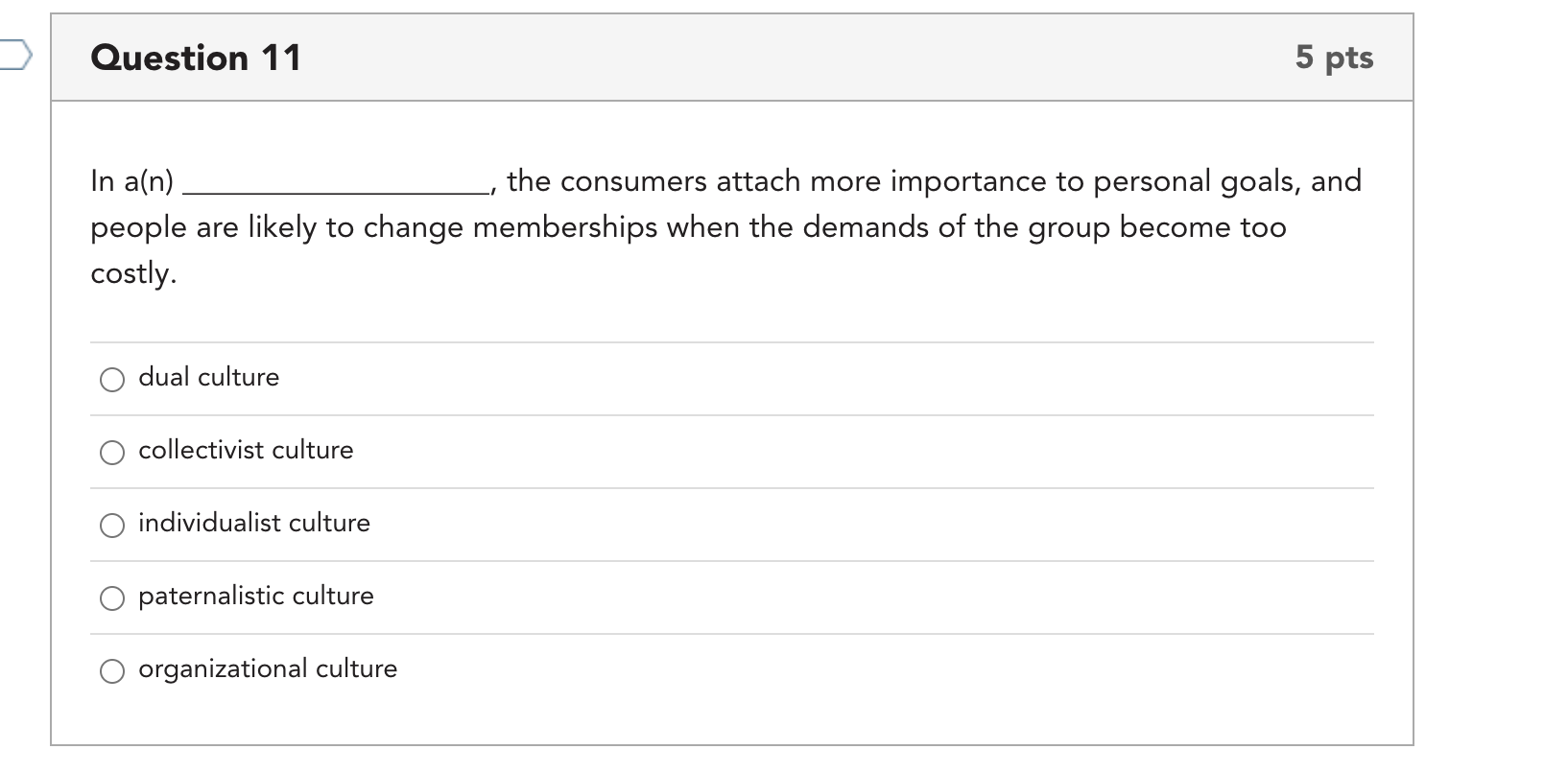Click the blank line in the question
The image size is (1568, 773).
(x=338, y=187)
